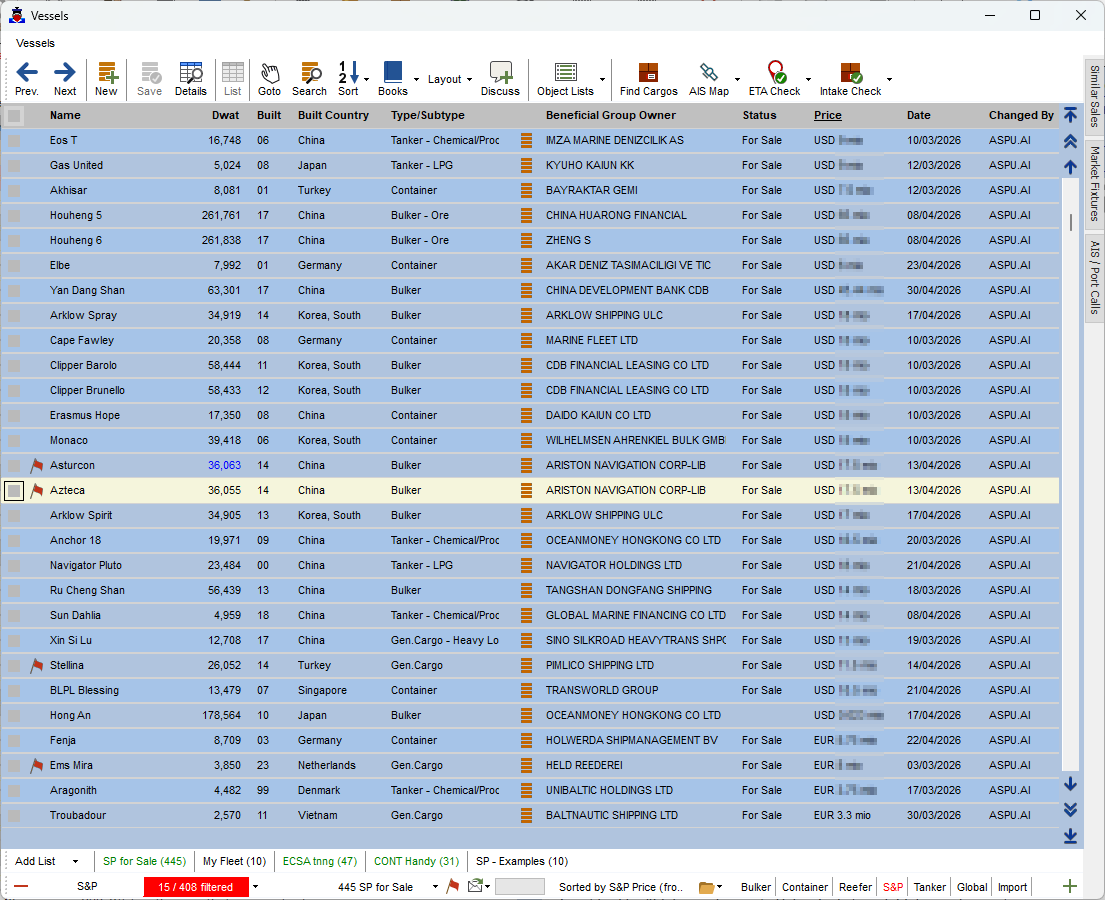
Task: Open the Similar Sales side tab
Action: point(1094,96)
